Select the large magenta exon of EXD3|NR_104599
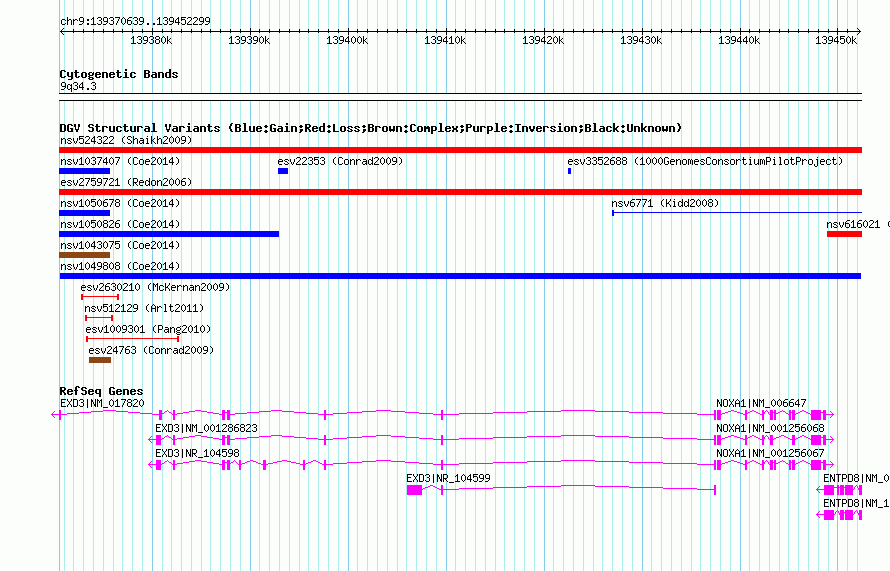This screenshot has width=890, height=571. coord(414,490)
